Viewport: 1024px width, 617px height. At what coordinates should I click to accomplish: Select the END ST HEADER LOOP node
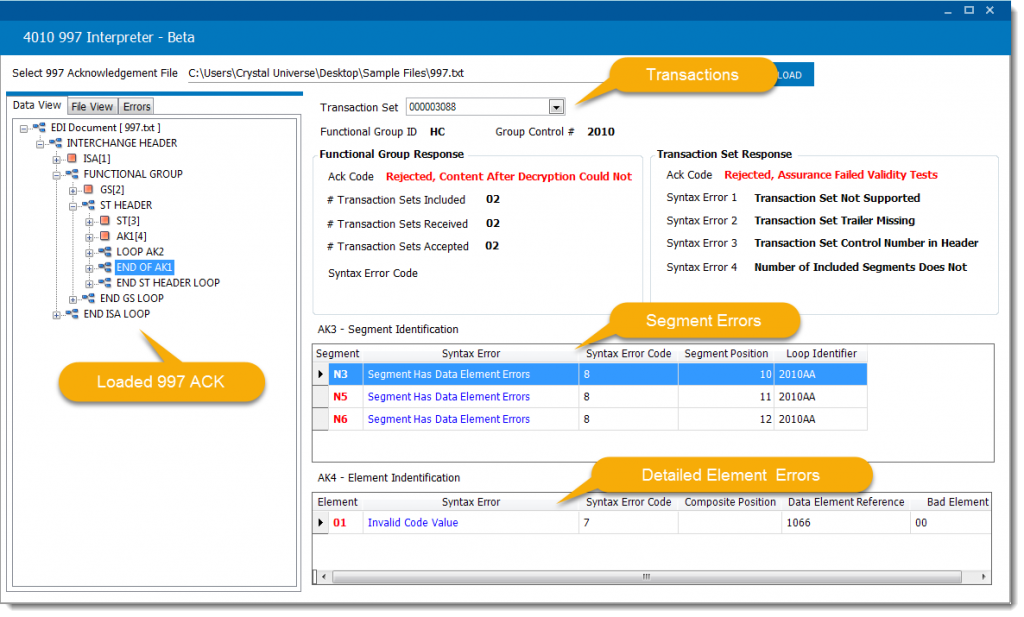click(167, 283)
